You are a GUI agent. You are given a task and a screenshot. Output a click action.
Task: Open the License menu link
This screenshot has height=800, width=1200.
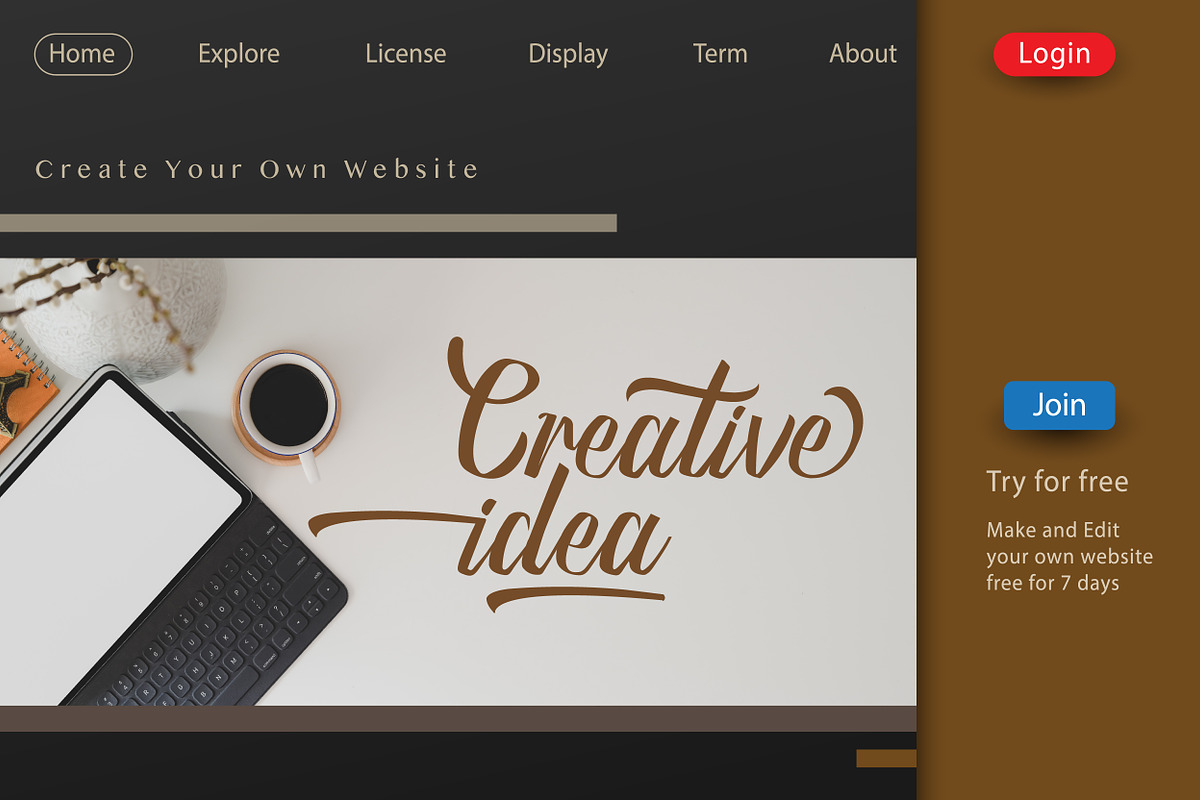coord(406,54)
